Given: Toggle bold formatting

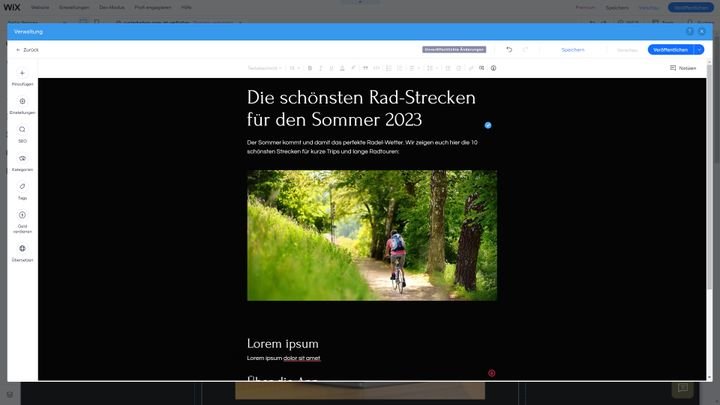Looking at the screenshot, I should 310,68.
